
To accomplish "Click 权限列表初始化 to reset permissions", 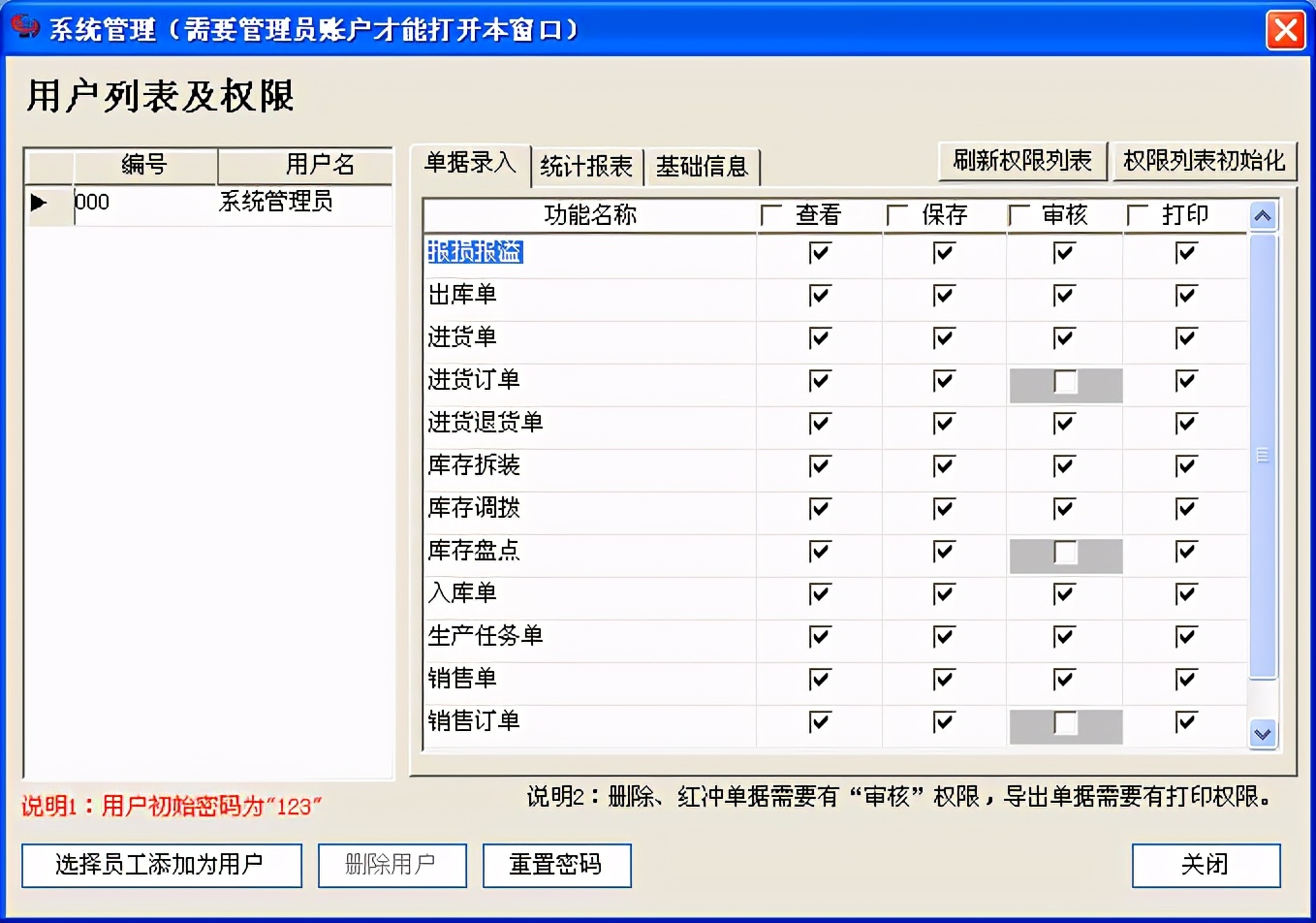I will (x=1205, y=161).
